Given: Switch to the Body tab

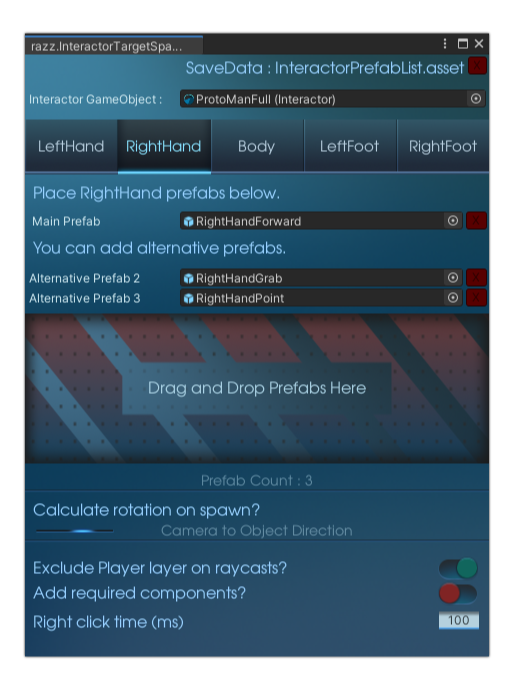Looking at the screenshot, I should click(x=257, y=146).
